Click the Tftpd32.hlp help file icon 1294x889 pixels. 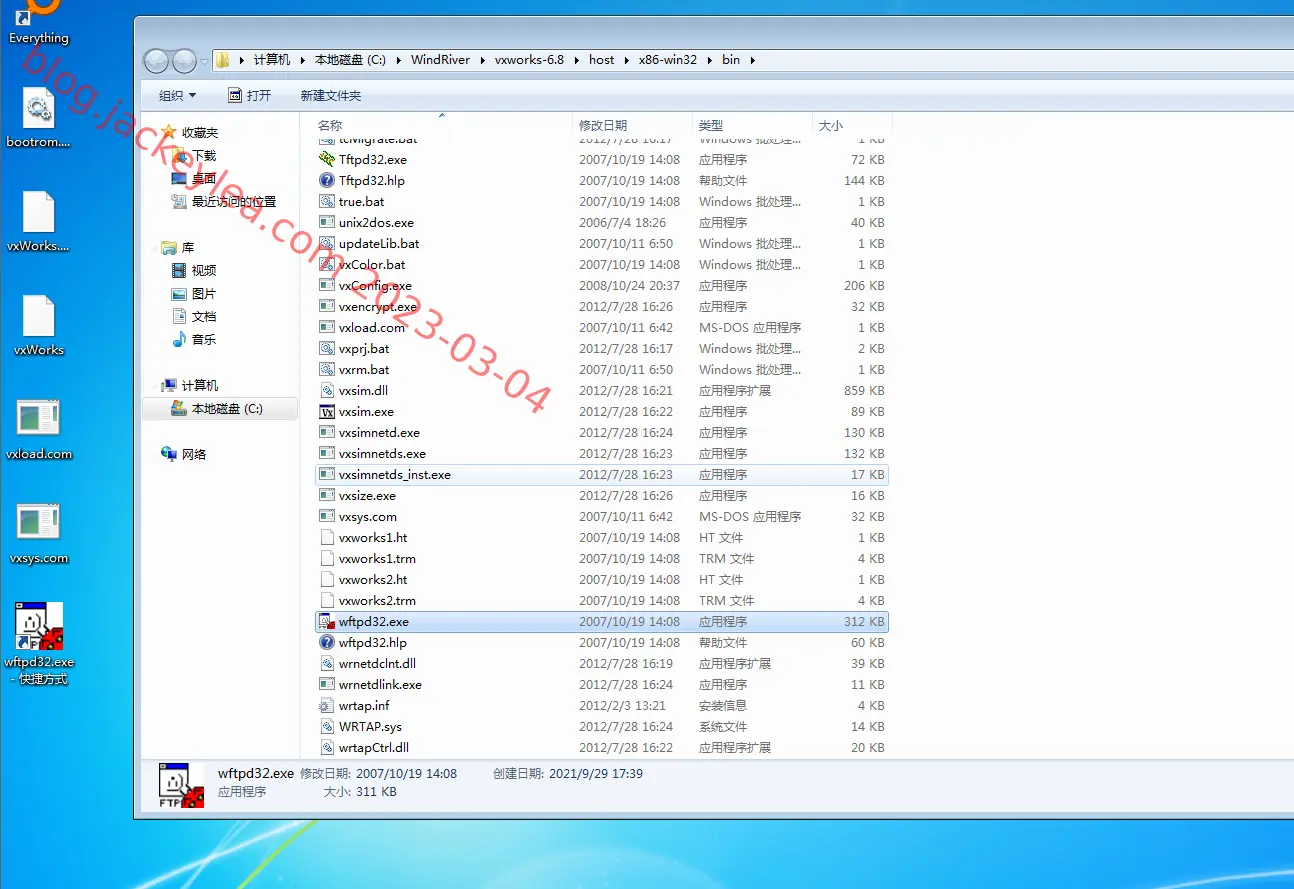pyautogui.click(x=326, y=181)
